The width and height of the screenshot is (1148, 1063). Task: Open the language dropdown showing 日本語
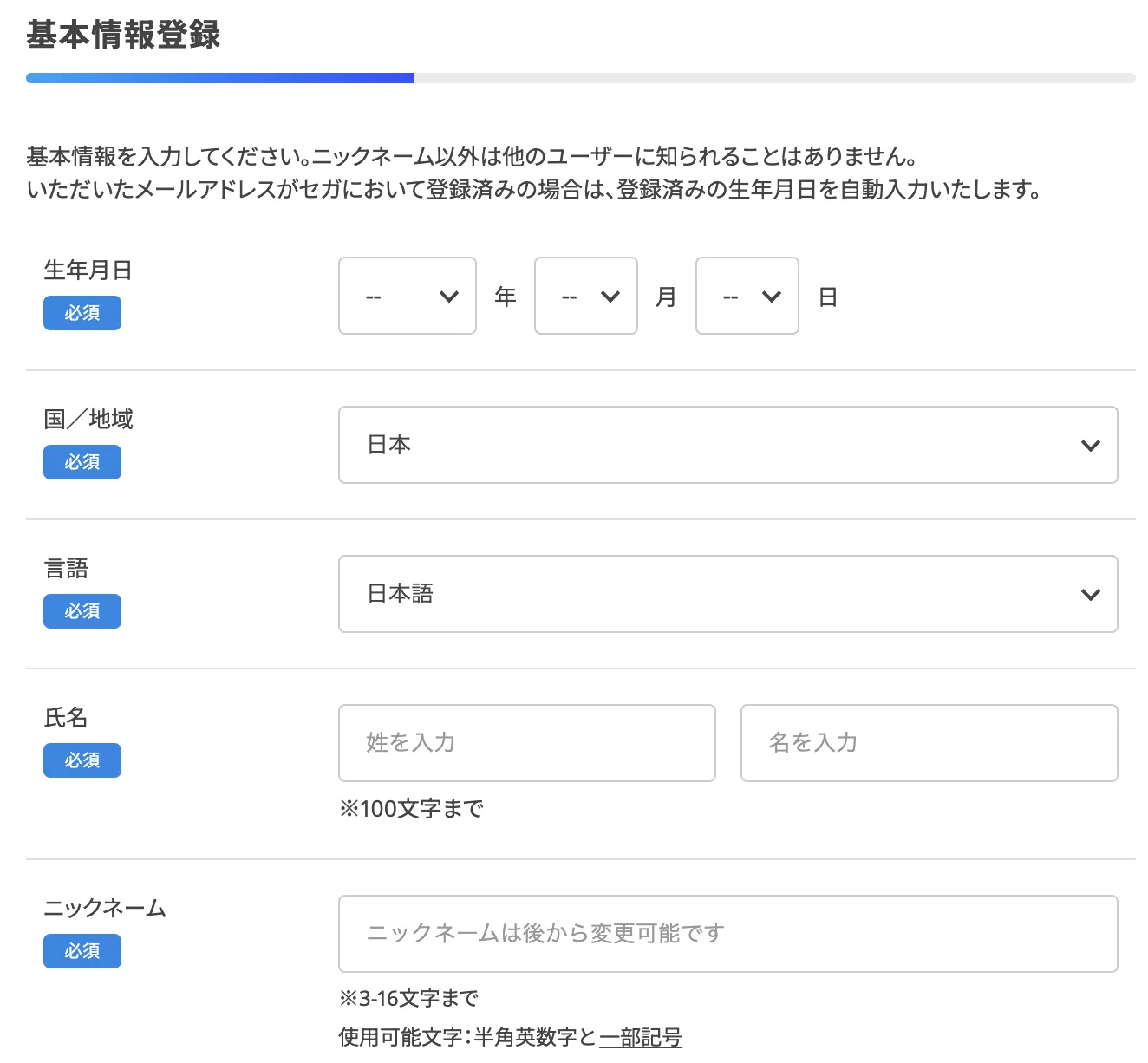coord(728,594)
